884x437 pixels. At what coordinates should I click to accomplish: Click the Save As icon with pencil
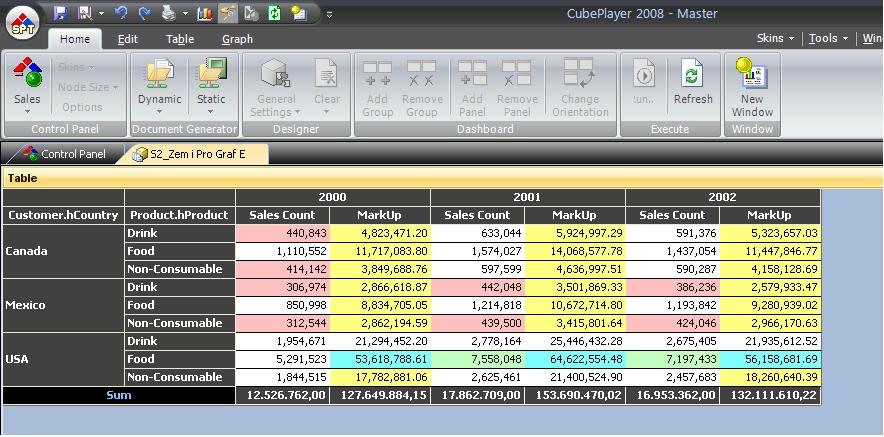[85, 13]
